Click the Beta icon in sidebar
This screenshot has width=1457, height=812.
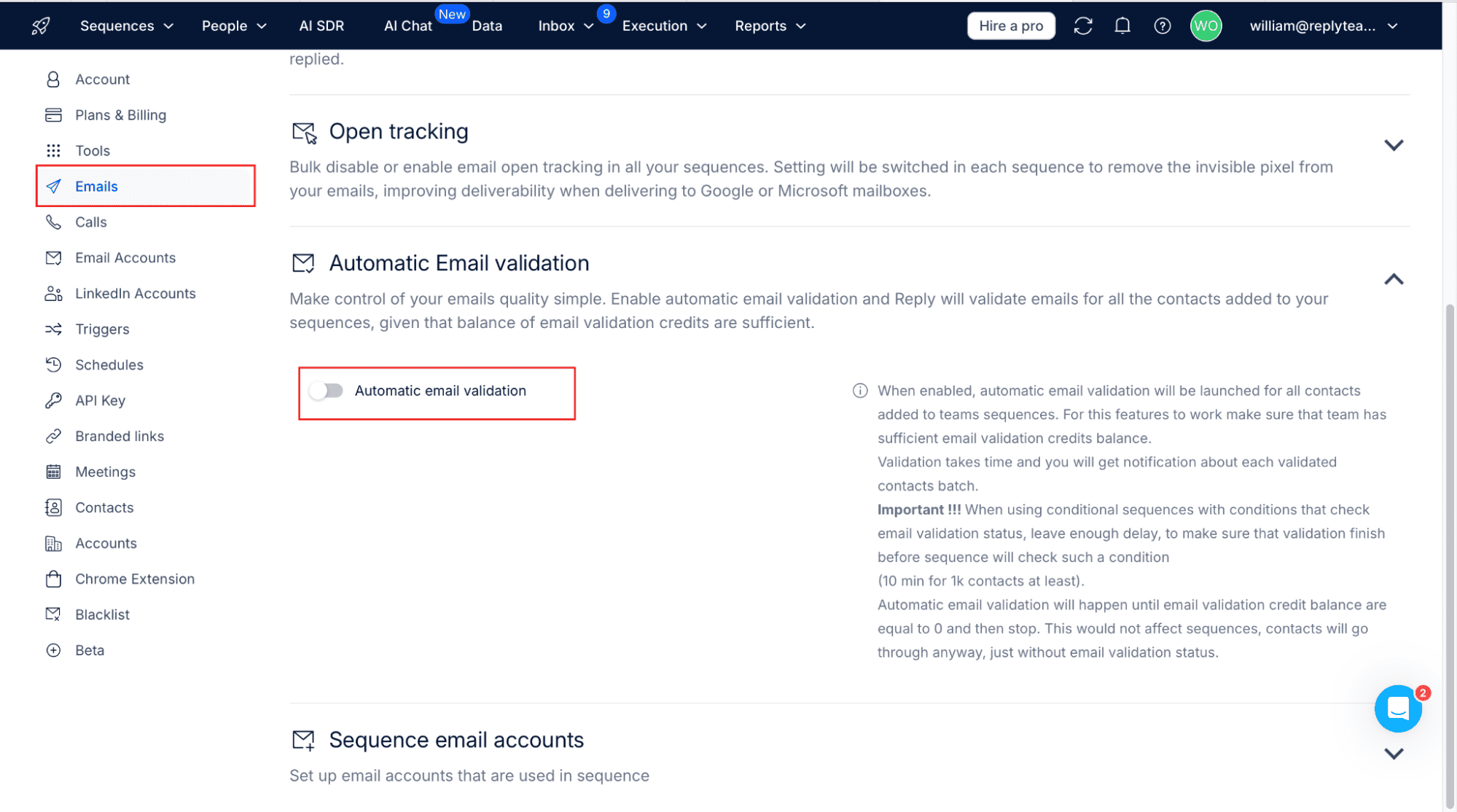(55, 649)
